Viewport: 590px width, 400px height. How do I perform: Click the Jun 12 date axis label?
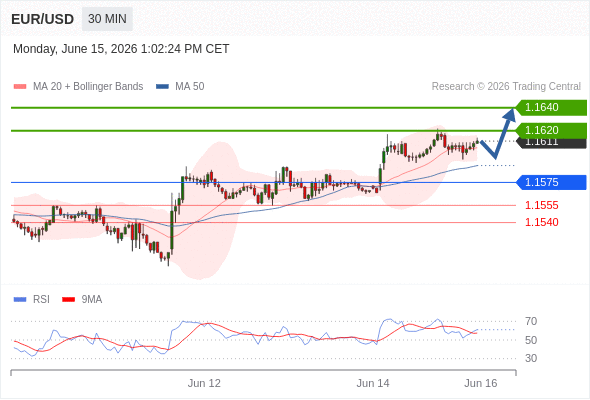tap(204, 383)
